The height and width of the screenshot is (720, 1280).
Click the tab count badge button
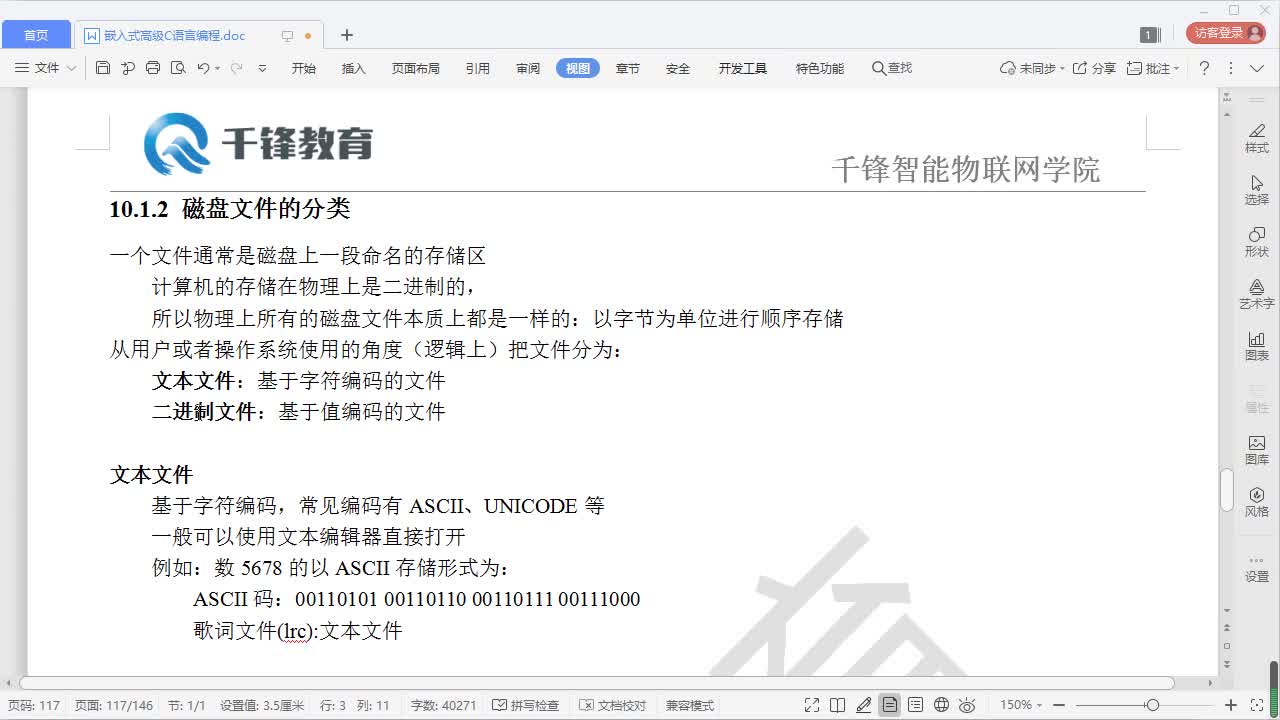tap(1150, 35)
